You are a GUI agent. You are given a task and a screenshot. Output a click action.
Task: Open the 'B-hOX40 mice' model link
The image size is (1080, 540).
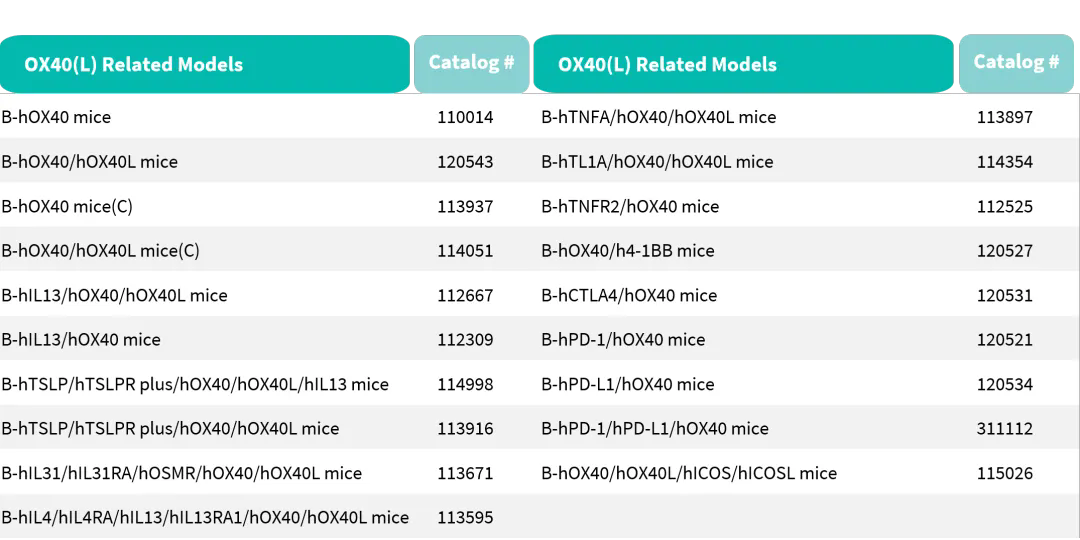click(x=57, y=117)
